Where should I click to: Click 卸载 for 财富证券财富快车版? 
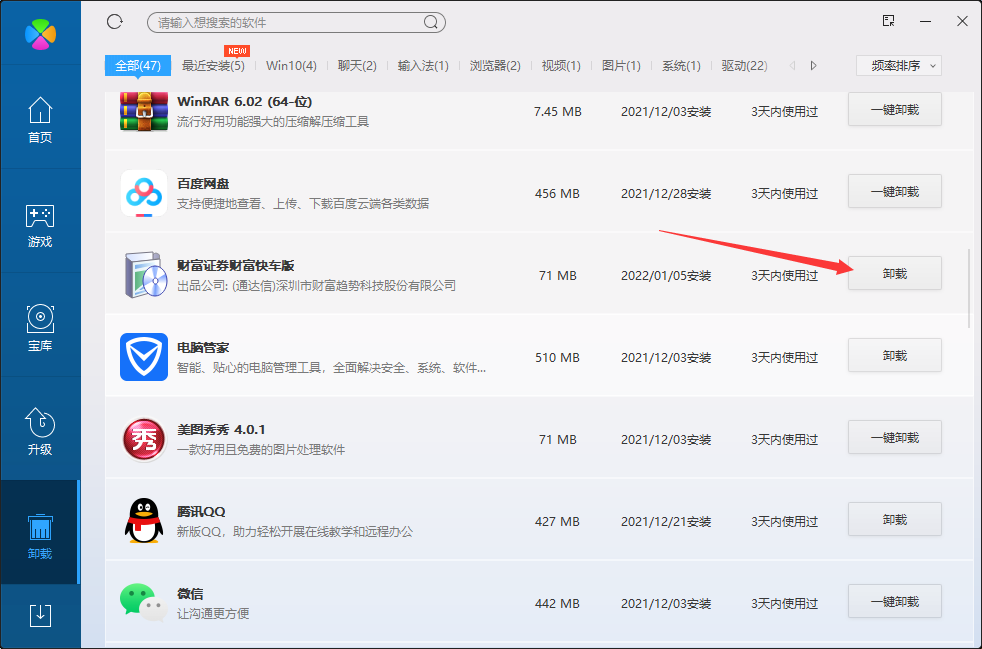895,273
